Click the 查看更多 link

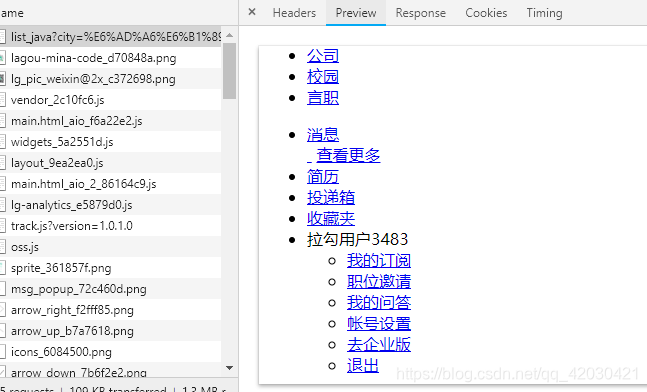coord(348,156)
